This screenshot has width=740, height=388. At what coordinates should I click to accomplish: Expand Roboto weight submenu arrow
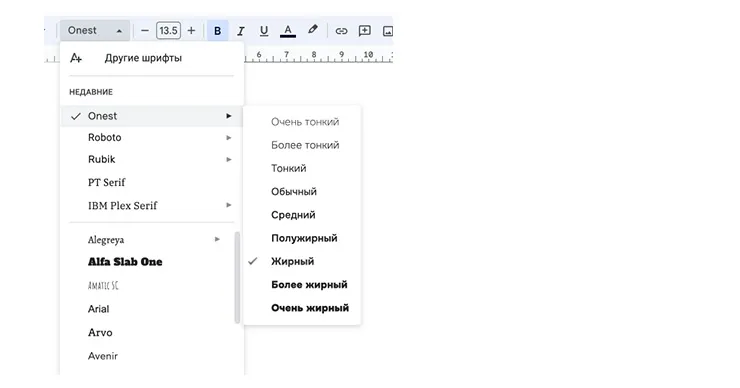(x=229, y=138)
